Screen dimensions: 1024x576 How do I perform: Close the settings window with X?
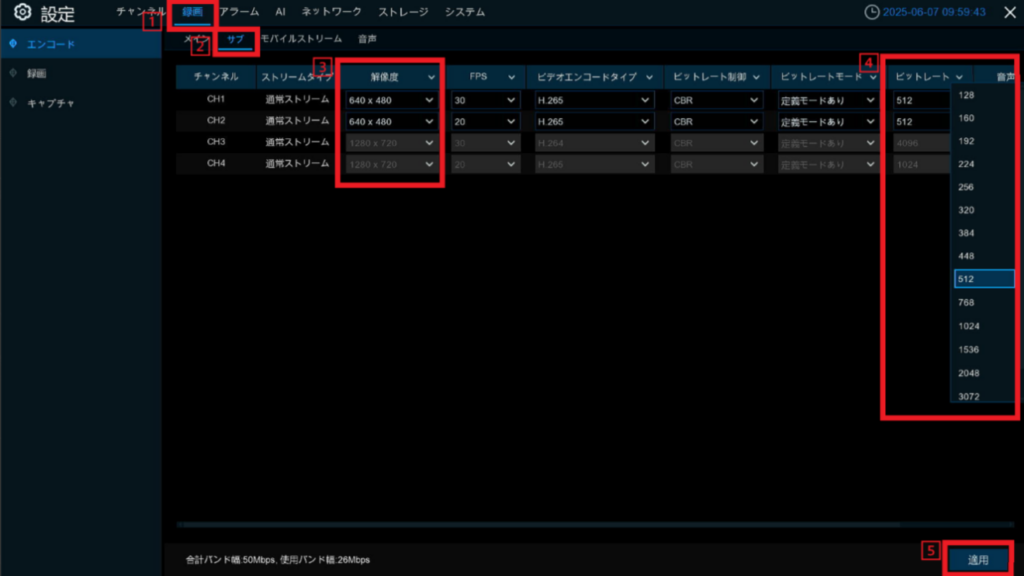1009,13
